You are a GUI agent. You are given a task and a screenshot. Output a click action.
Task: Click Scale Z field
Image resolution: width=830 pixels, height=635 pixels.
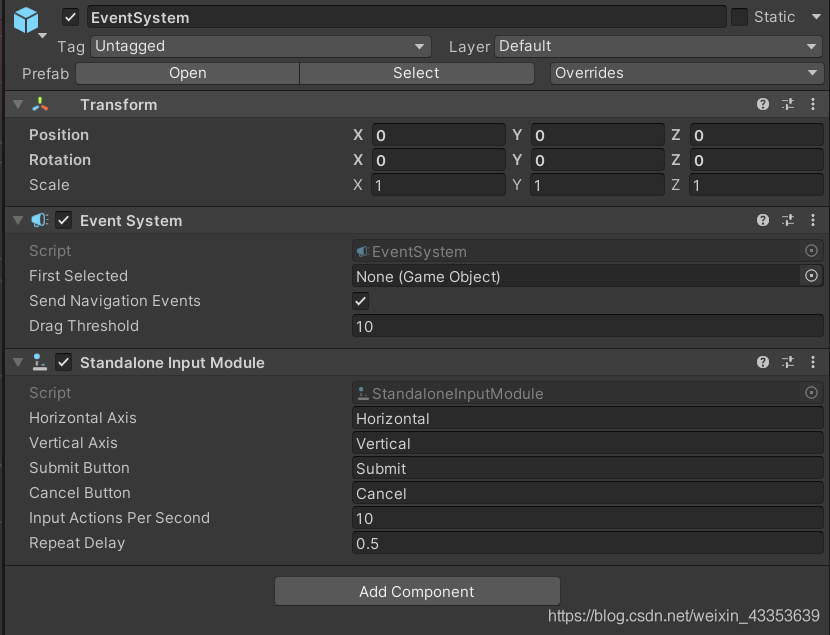tap(756, 185)
